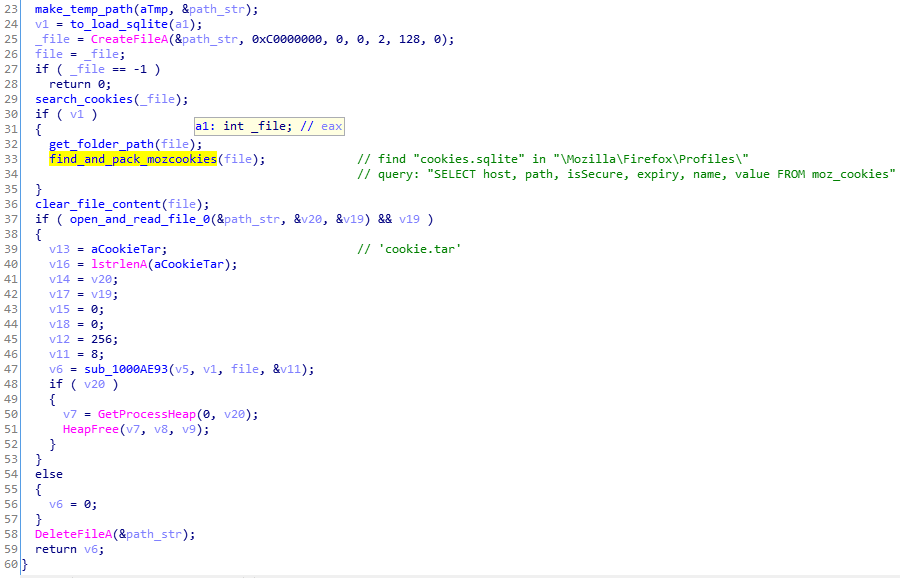Image resolution: width=900 pixels, height=578 pixels.
Task: Select the HeapFree function call
Action: pyautogui.click(x=90, y=428)
